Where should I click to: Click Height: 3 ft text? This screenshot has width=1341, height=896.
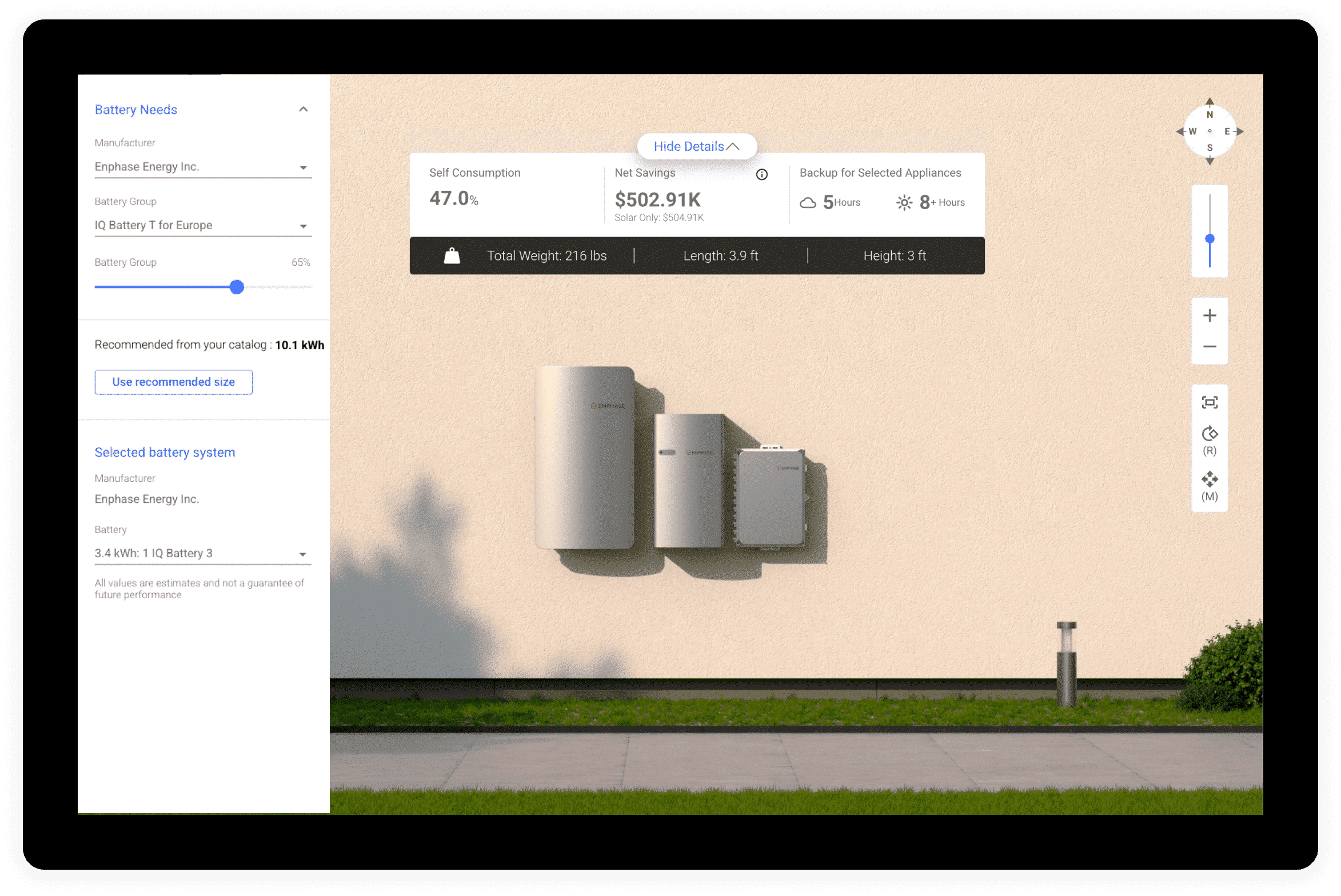tap(895, 256)
